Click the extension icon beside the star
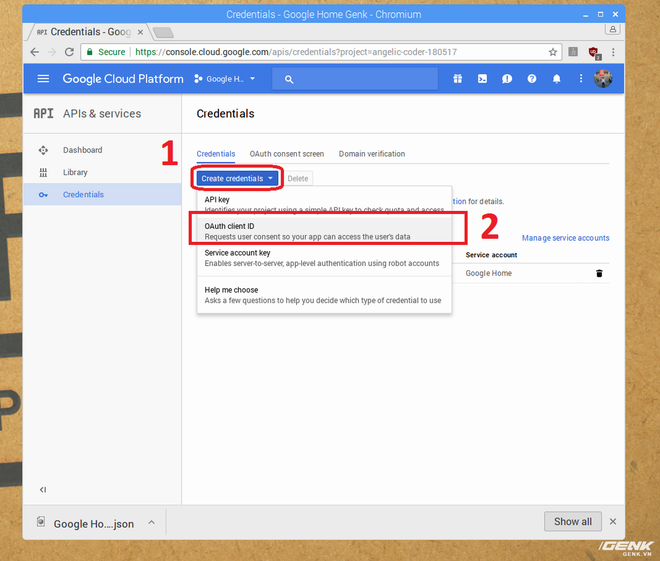Screen dimensions: 660x561 point(573,52)
